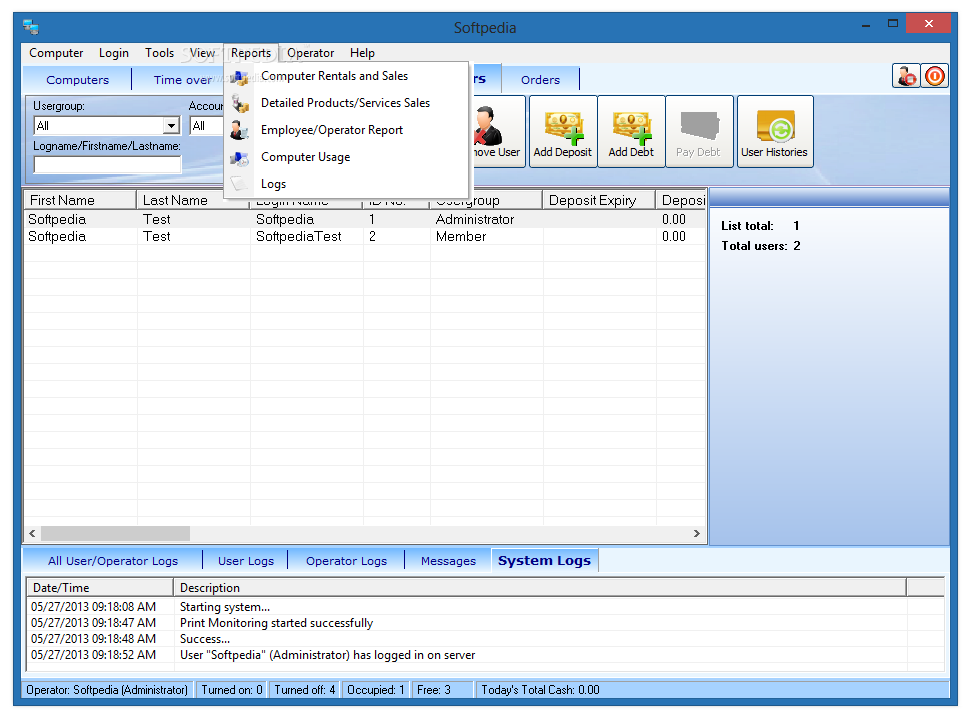
Task: Open the View menu
Action: pyautogui.click(x=202, y=53)
